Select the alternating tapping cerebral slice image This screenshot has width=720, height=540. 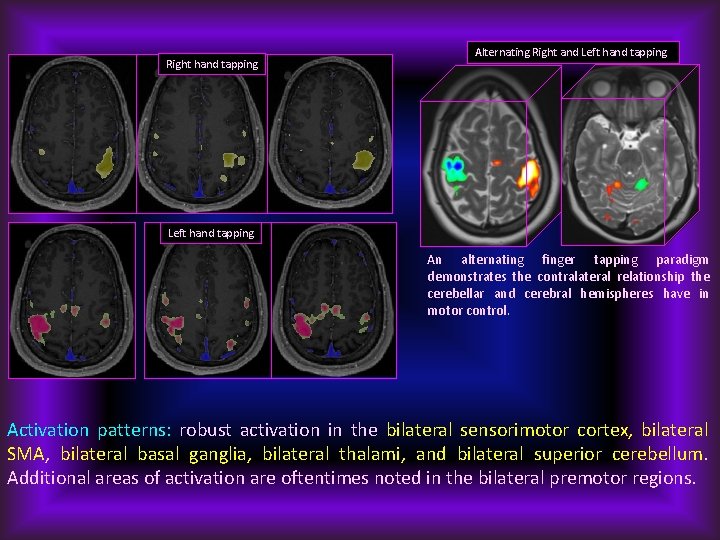coord(490,156)
